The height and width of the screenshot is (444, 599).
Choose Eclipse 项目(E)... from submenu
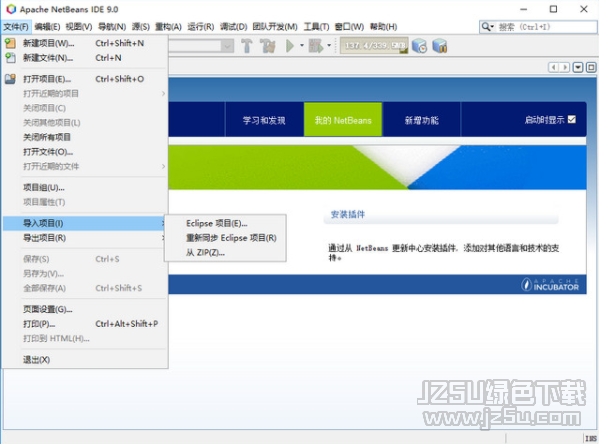coord(217,224)
